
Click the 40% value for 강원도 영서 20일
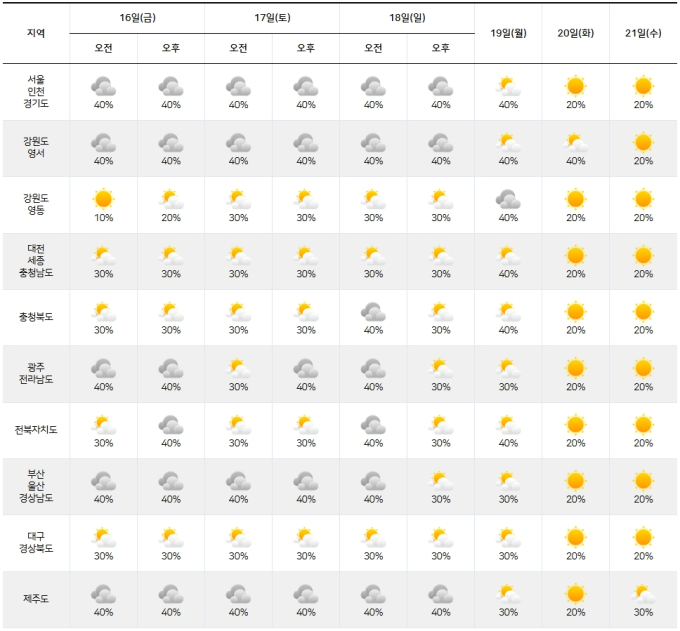pyautogui.click(x=575, y=161)
